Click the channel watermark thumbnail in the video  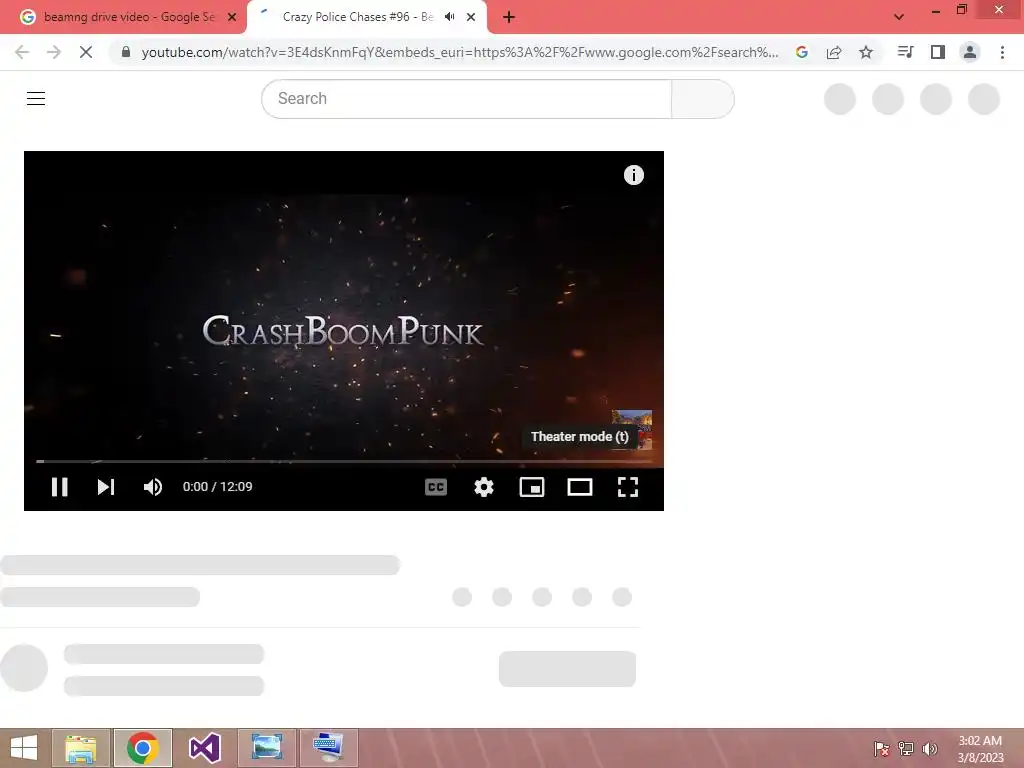click(632, 429)
